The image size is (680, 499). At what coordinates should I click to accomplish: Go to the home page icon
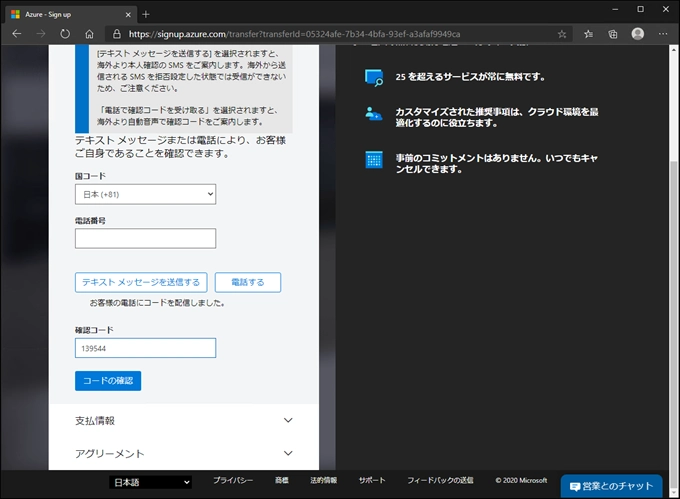click(89, 34)
